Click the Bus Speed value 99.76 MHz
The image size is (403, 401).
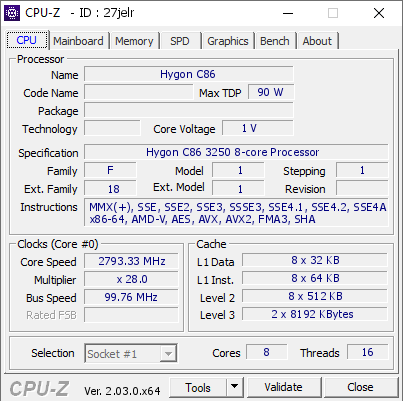[131, 297]
